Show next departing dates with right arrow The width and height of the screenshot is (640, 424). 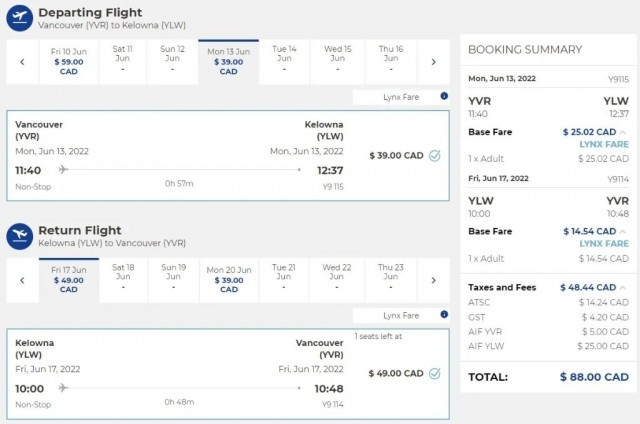point(433,62)
